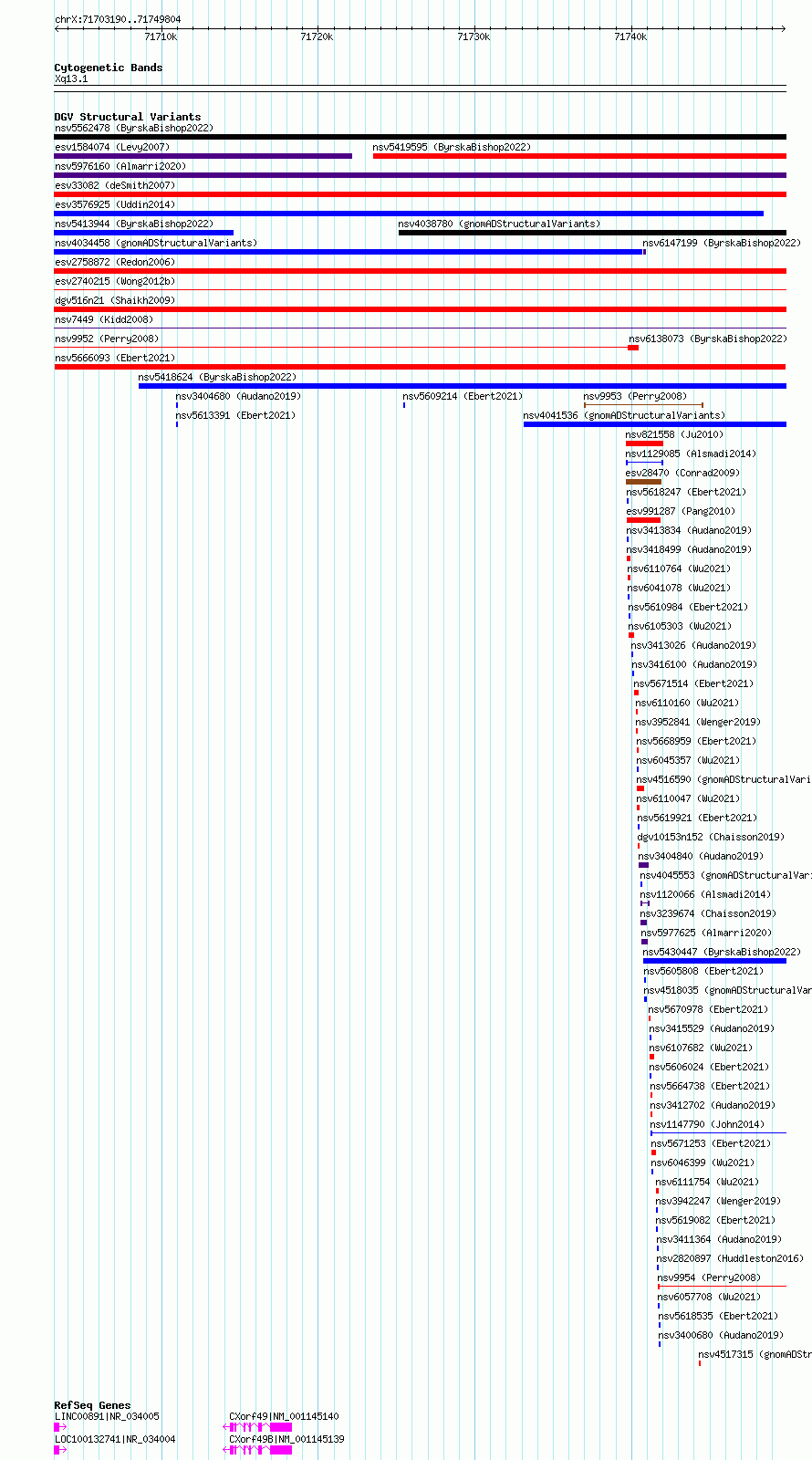812x1460 pixels.
Task: Click nsv3404840 (Audano2019) label
Action: coord(701,856)
